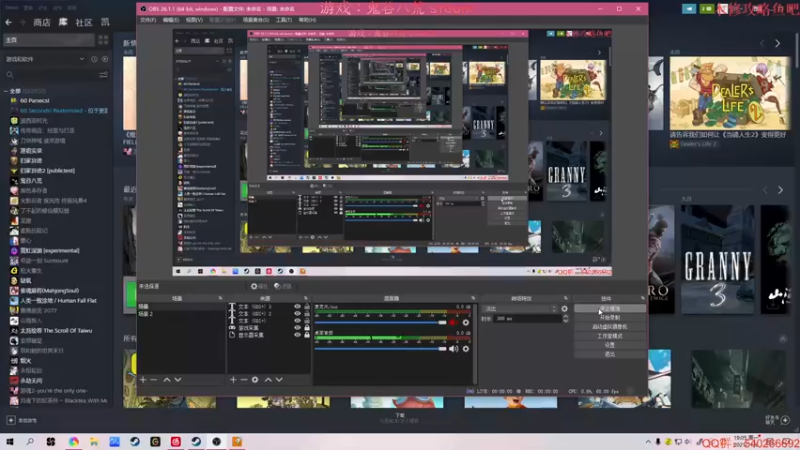Click Steam add game button

click(x=21, y=420)
